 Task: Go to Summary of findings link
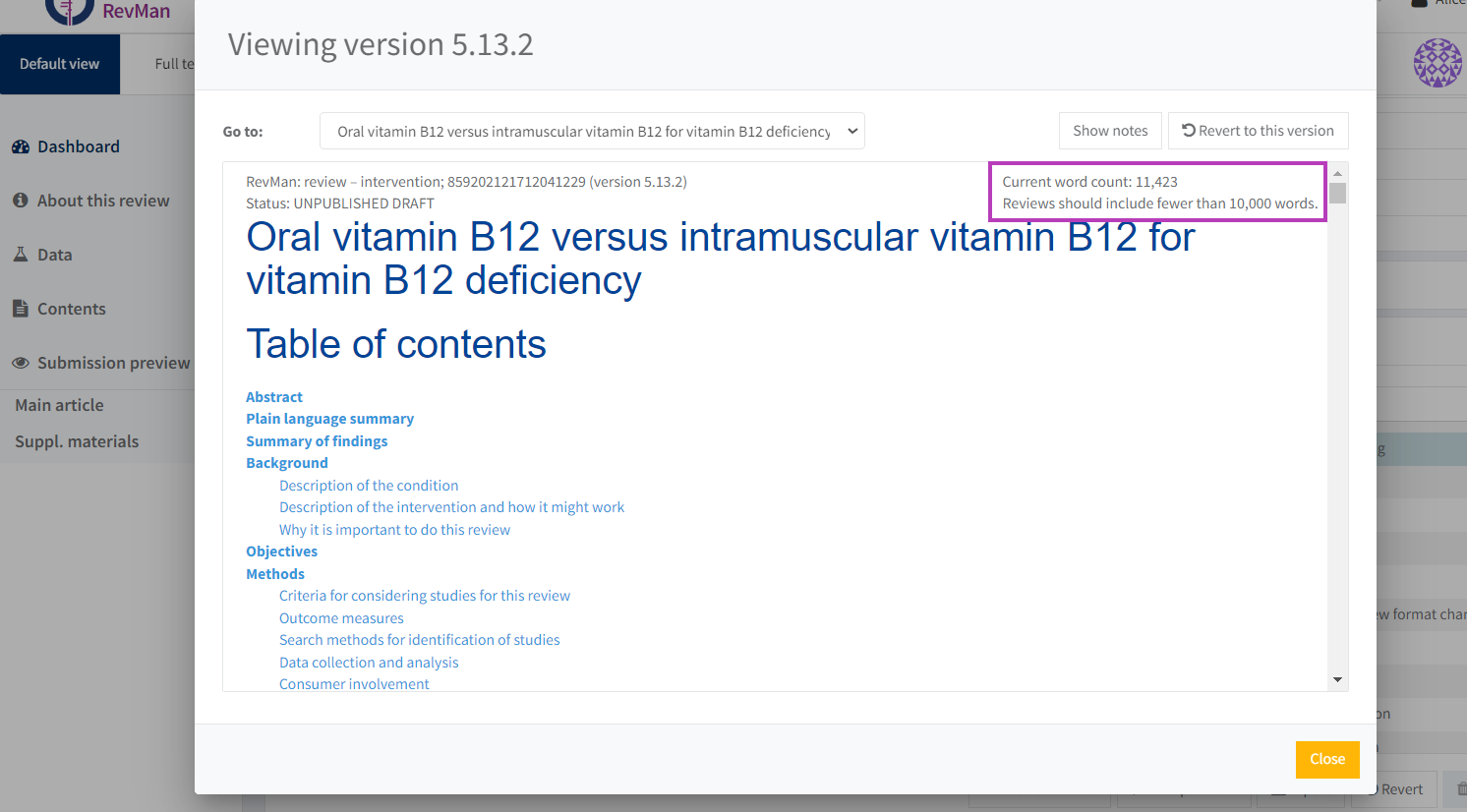coord(317,441)
